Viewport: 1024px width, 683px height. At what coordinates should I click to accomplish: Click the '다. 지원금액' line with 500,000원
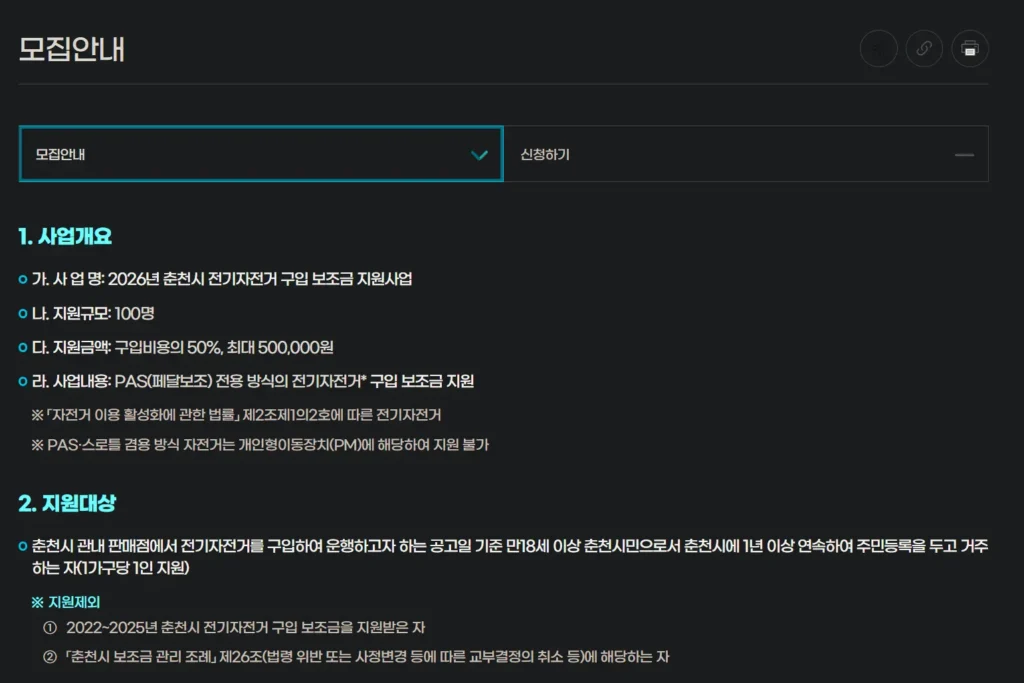176,347
